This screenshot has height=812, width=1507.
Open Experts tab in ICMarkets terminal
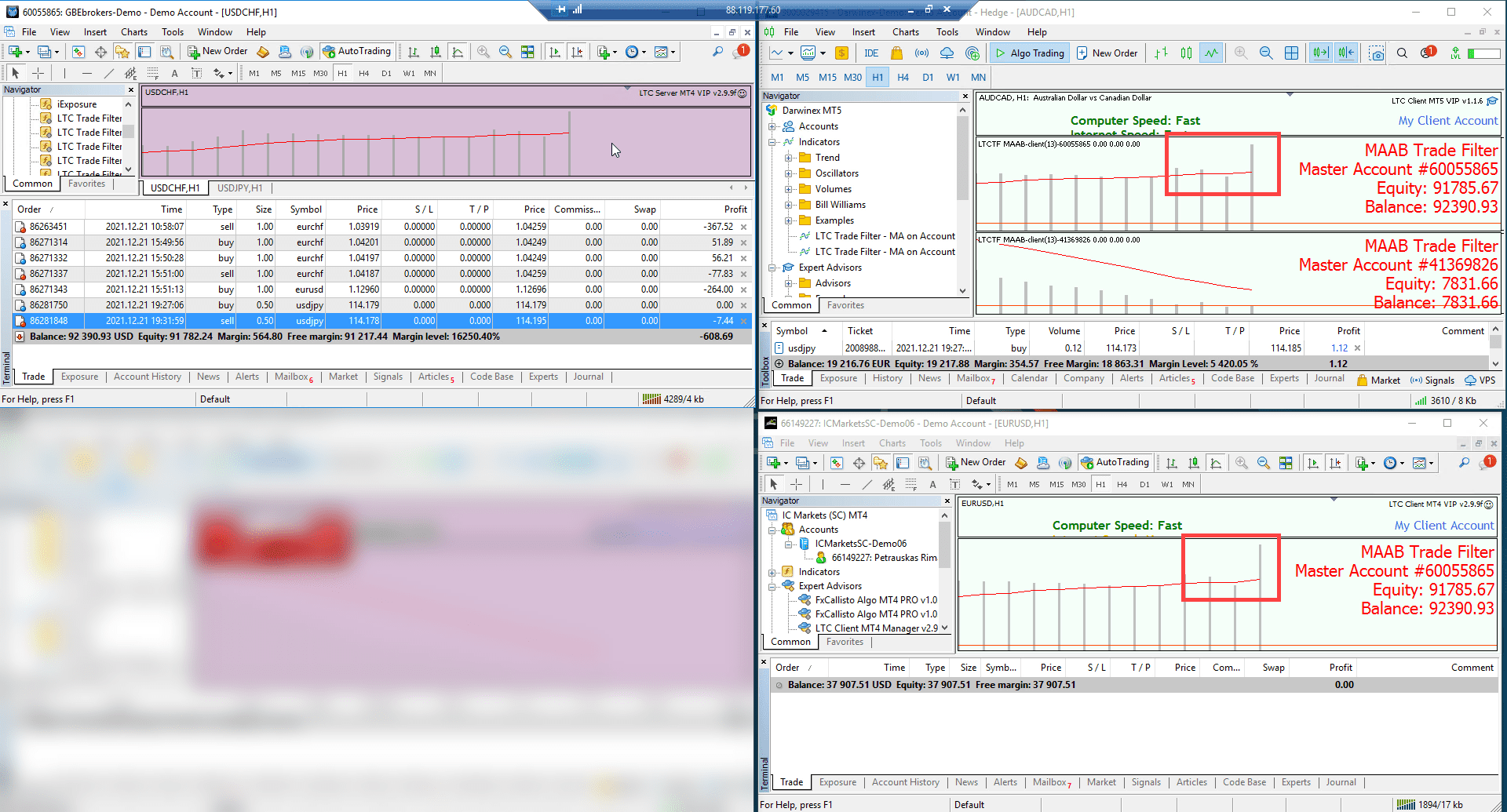[1296, 782]
